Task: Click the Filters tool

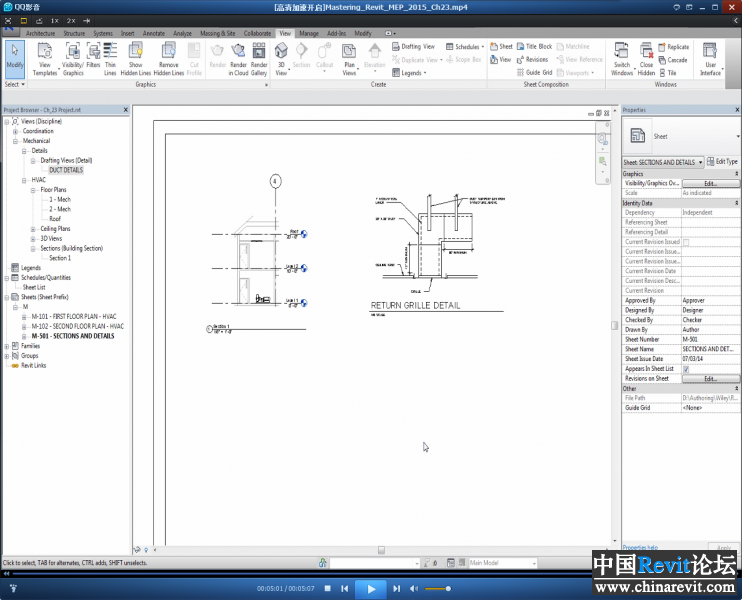Action: click(93, 56)
